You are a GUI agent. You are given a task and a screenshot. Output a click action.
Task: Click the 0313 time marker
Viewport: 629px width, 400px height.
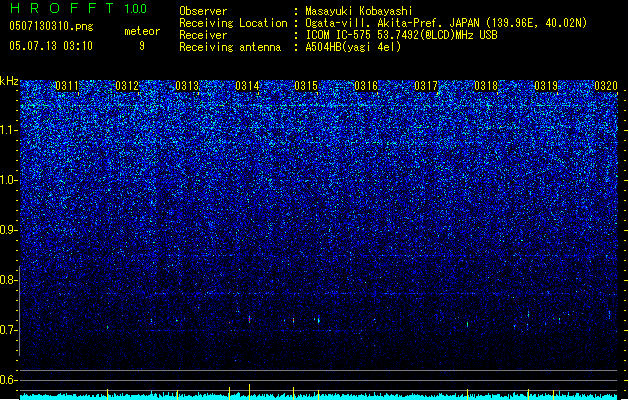[x=187, y=86]
